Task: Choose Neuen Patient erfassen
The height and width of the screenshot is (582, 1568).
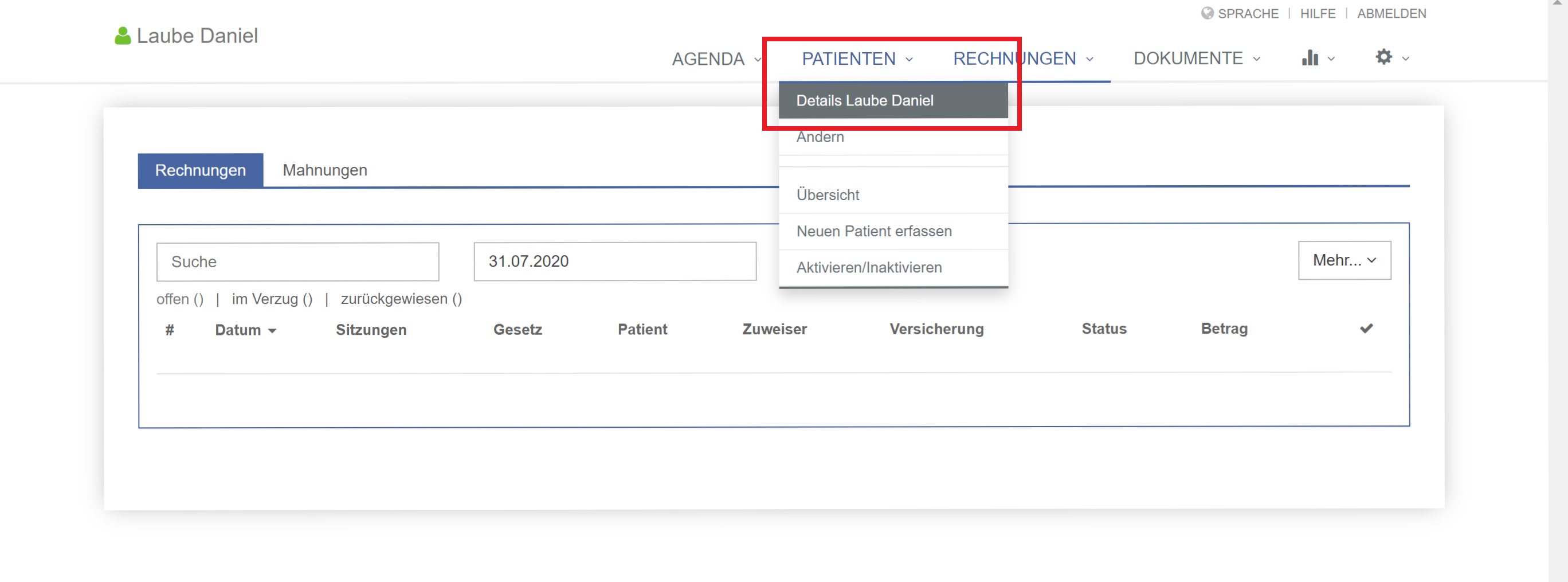Action: (x=893, y=231)
